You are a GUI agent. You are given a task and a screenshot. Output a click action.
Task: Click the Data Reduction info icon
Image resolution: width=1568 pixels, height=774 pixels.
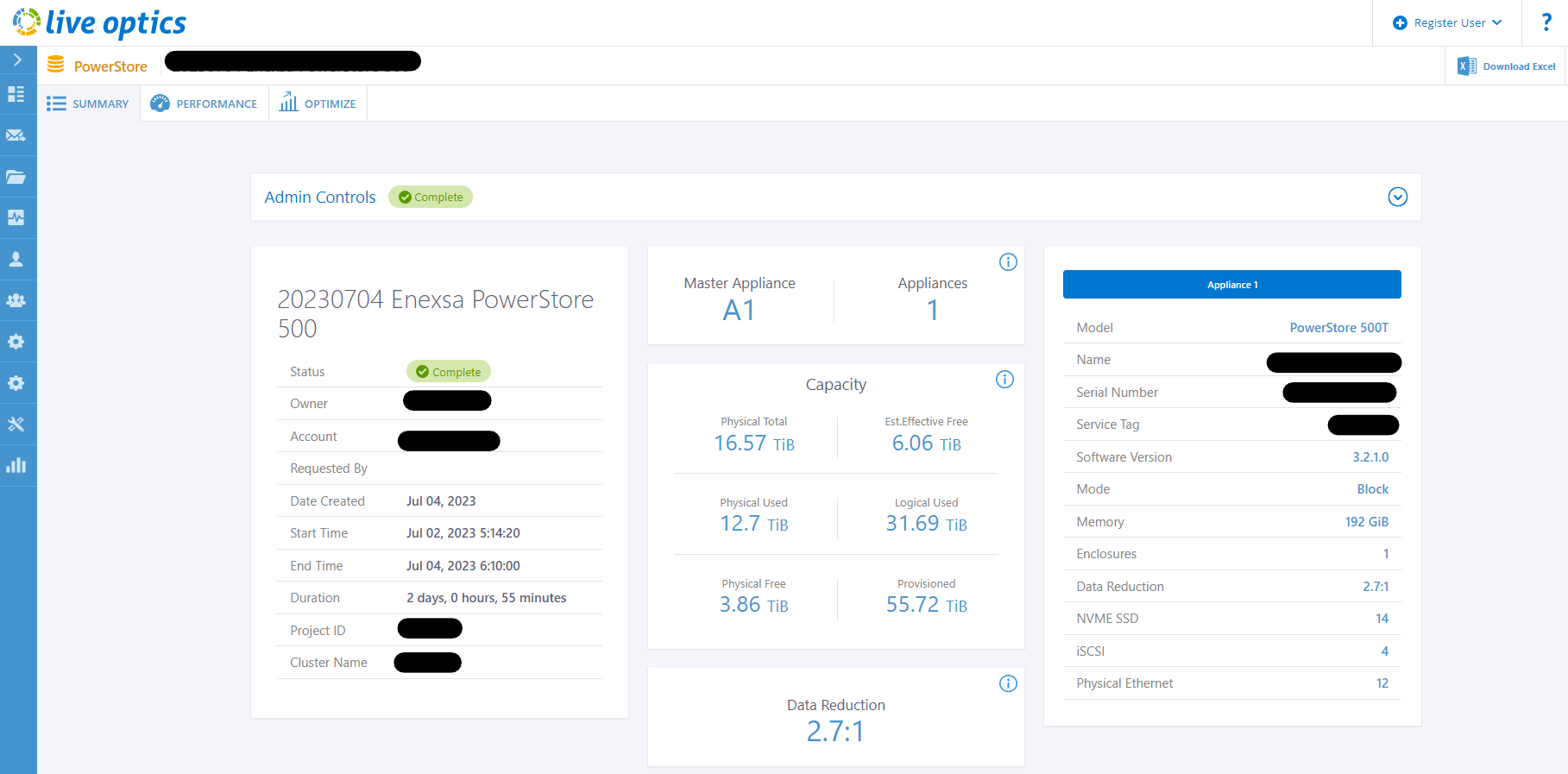pos(1008,683)
